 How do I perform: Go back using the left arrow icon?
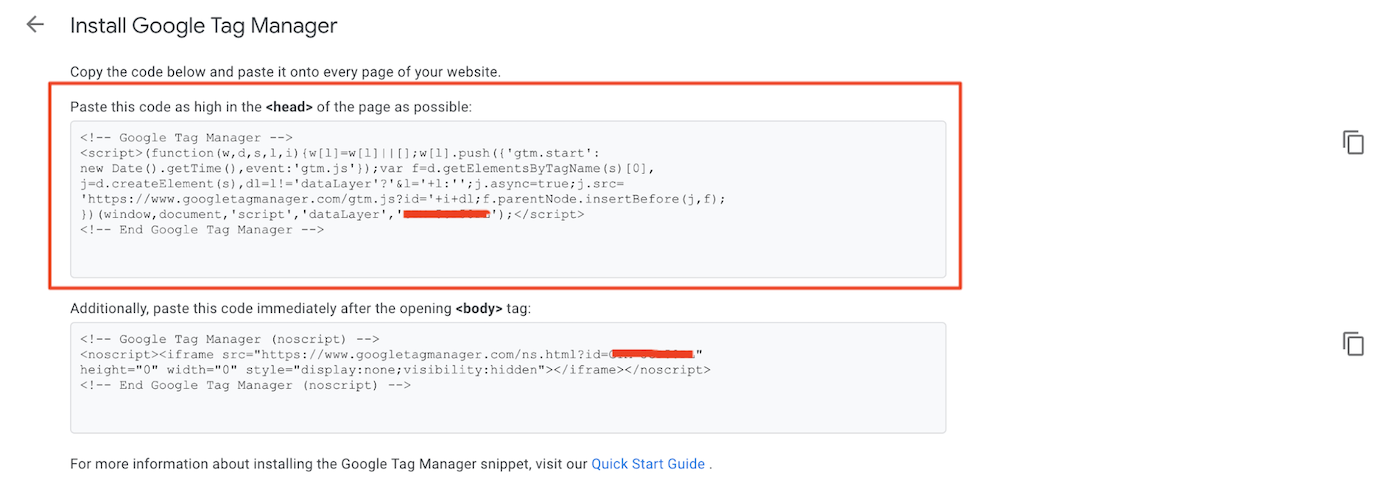pyautogui.click(x=36, y=25)
